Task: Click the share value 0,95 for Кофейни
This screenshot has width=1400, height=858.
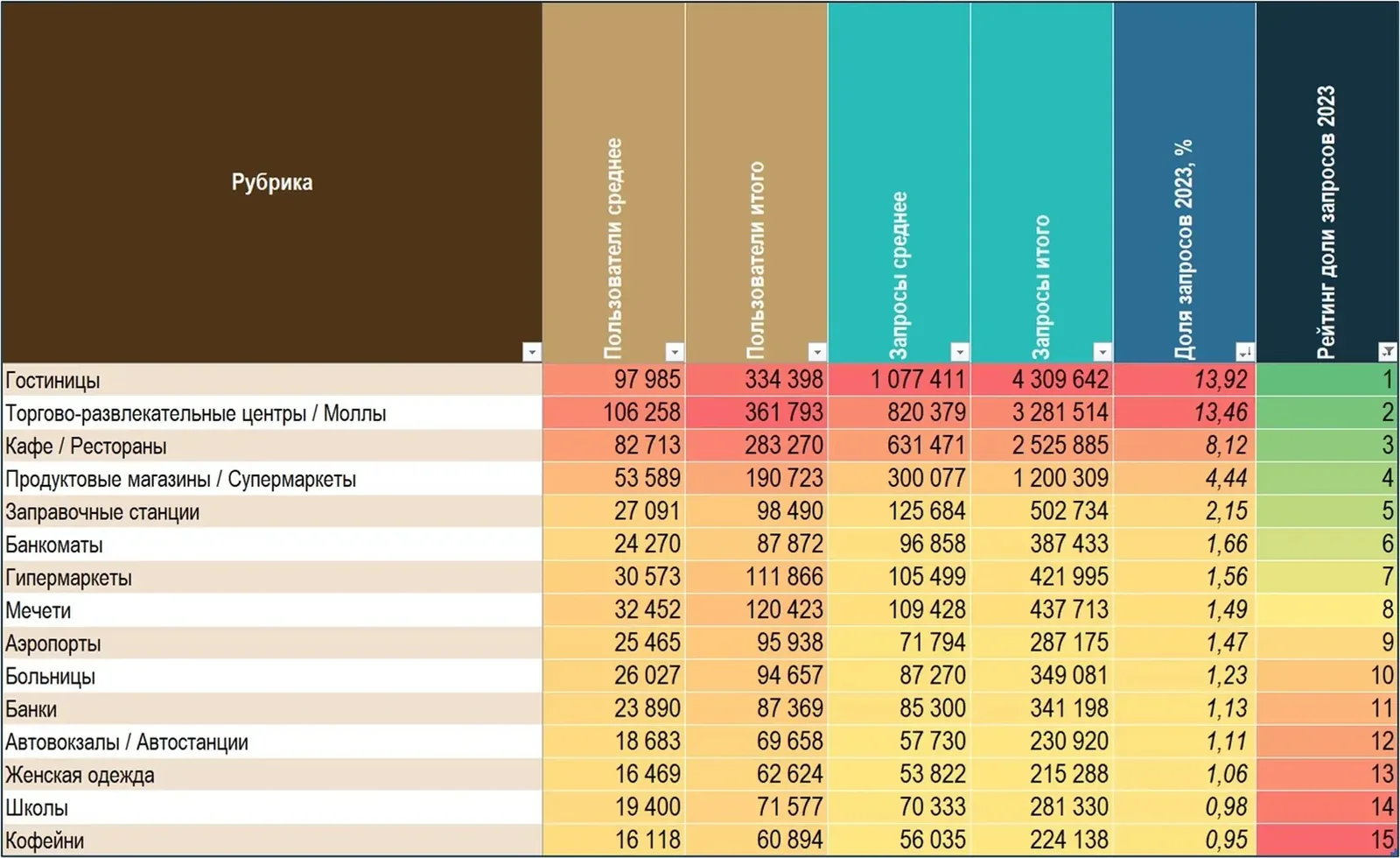Action: (x=1184, y=840)
